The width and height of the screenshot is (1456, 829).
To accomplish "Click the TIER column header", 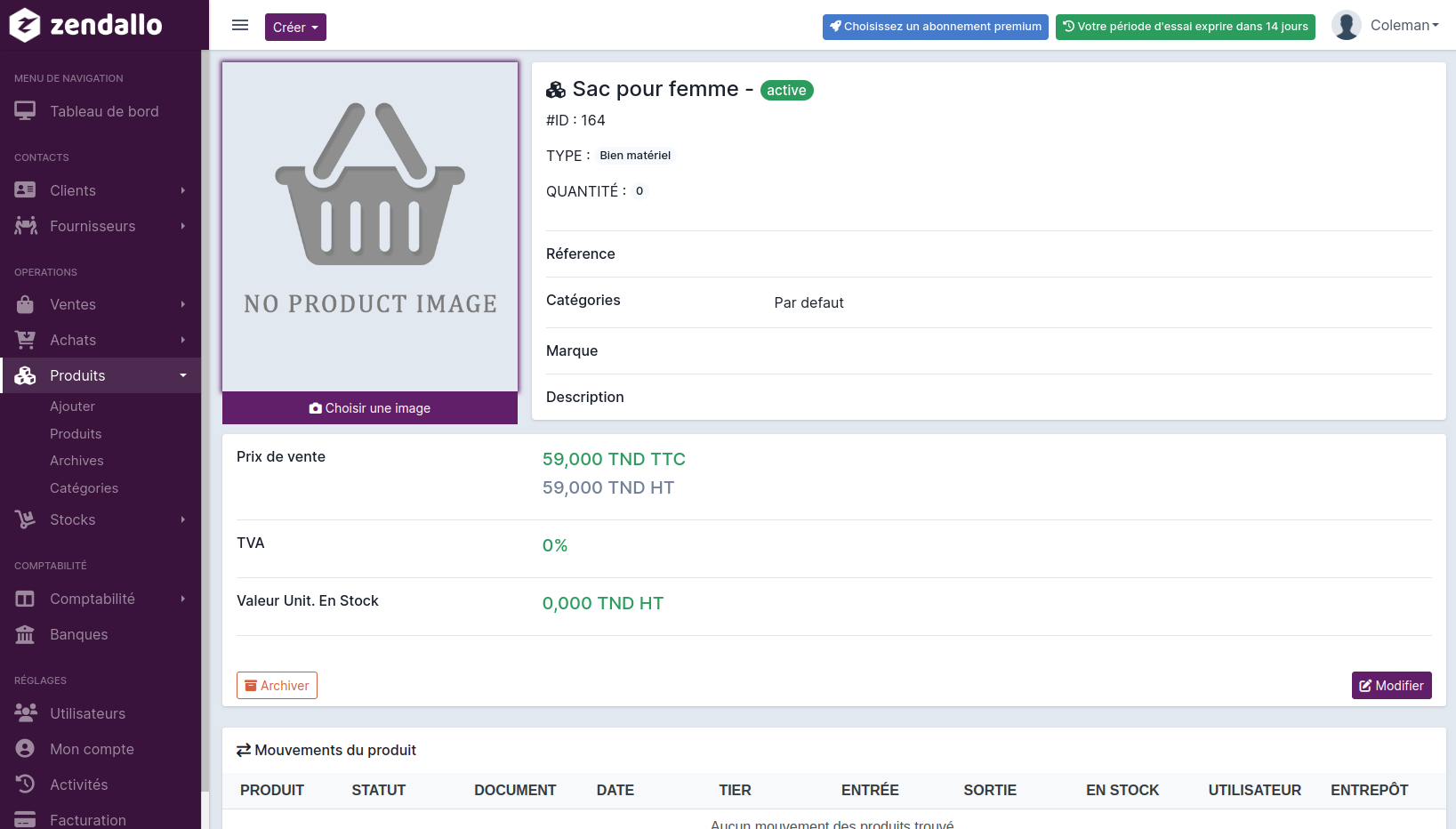I will (736, 790).
